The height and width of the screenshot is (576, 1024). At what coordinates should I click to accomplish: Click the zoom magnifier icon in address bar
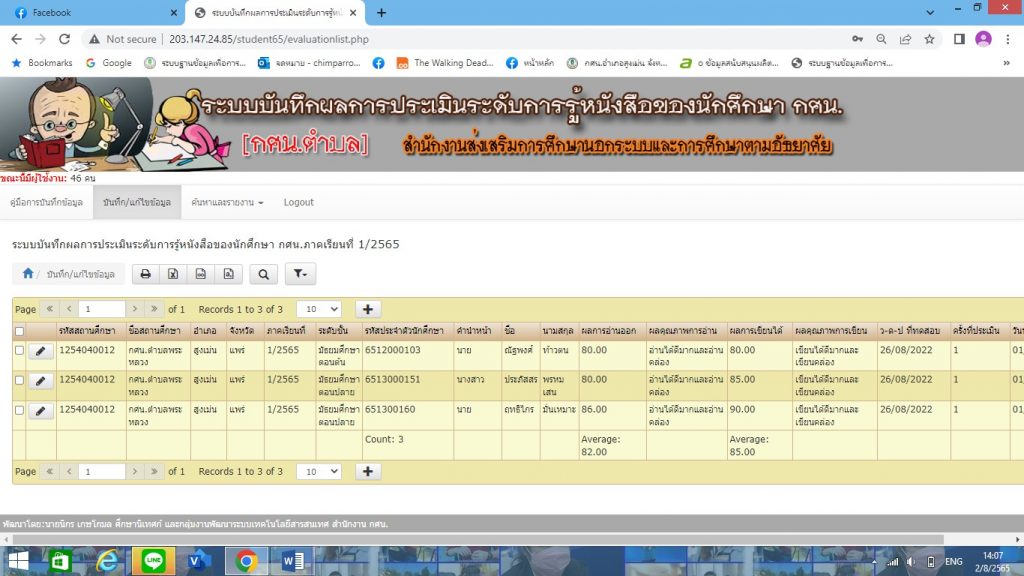[882, 39]
